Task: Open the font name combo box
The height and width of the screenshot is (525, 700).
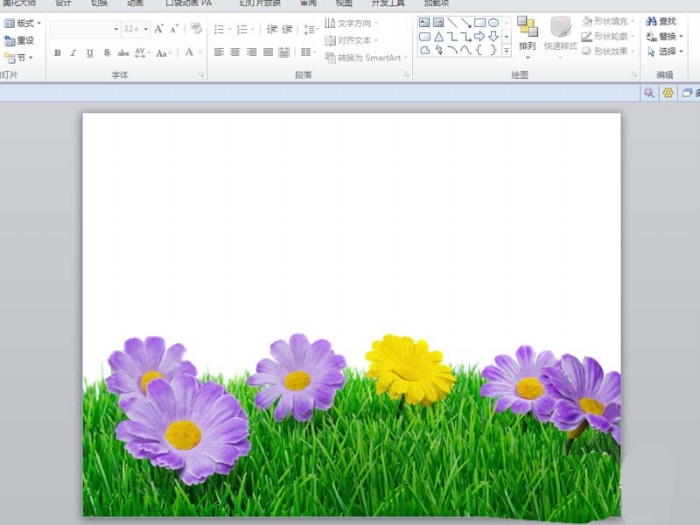Action: pyautogui.click(x=85, y=29)
